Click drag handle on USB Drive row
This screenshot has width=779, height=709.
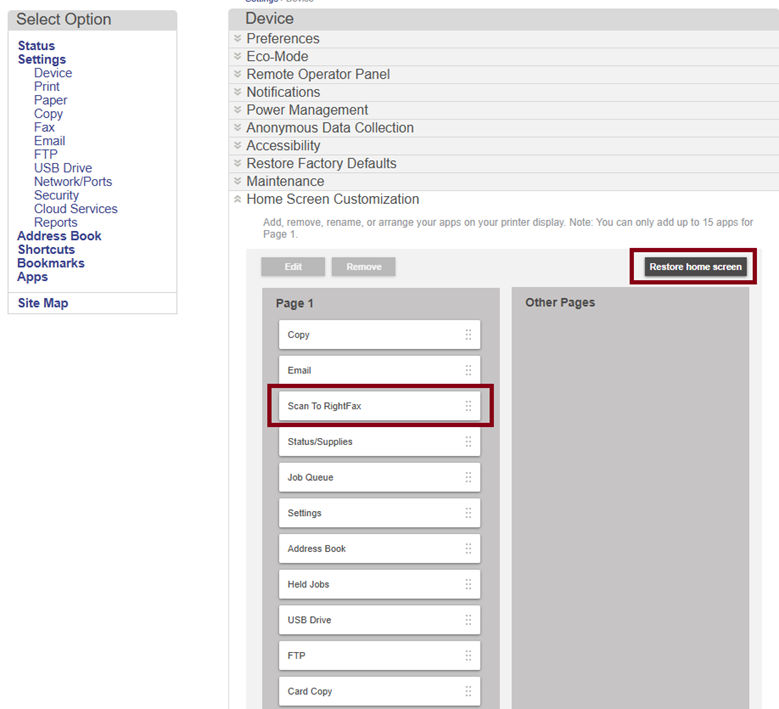pyautogui.click(x=468, y=620)
